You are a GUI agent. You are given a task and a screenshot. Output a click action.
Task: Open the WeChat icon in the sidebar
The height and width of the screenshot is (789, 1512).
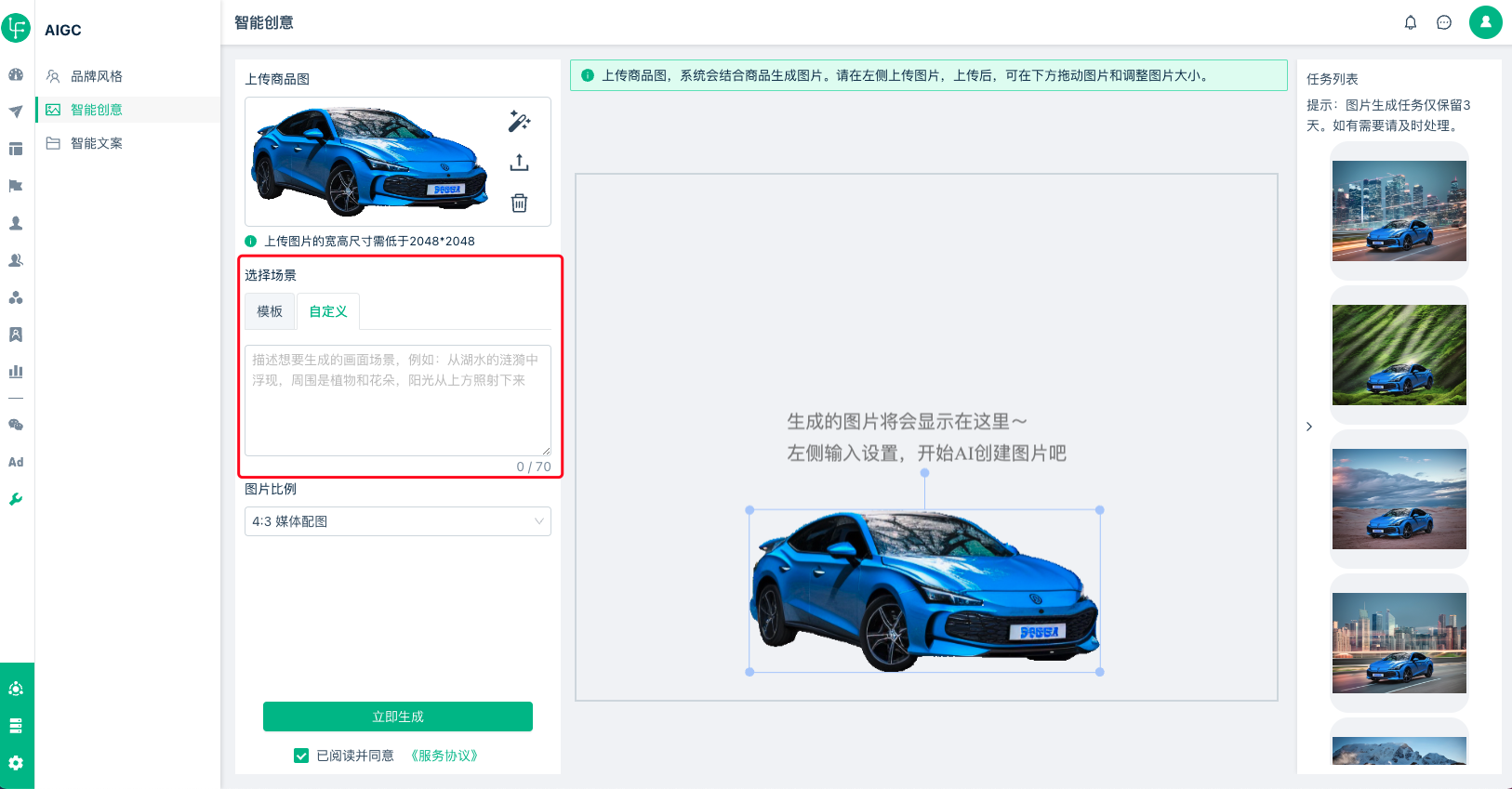[16, 425]
